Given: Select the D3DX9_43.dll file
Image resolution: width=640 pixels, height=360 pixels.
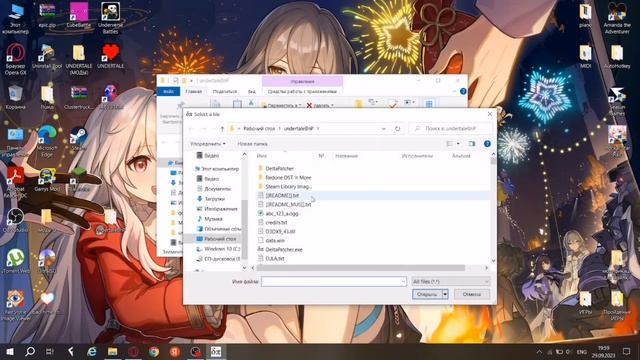Looking at the screenshot, I should click(276, 231).
